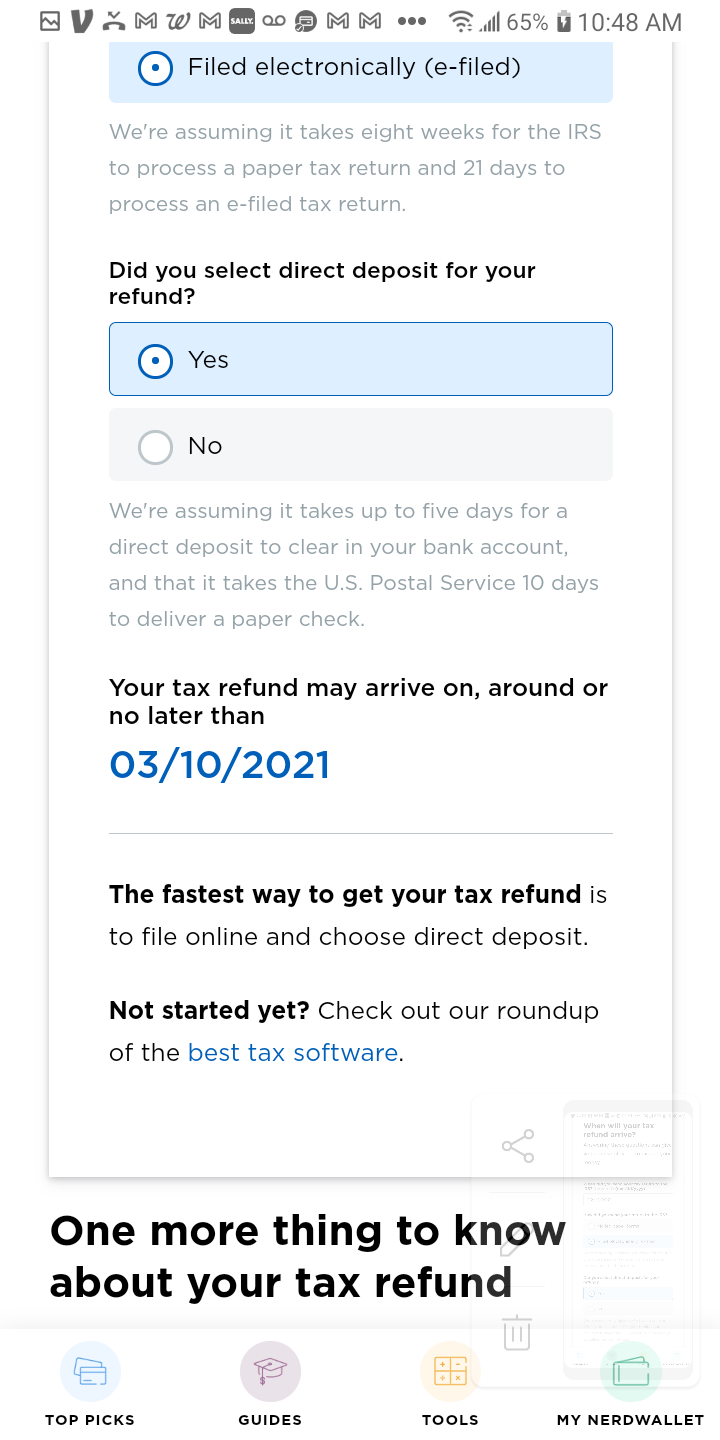Select the 'Filed electronically (e-filed)' radio option

point(155,68)
